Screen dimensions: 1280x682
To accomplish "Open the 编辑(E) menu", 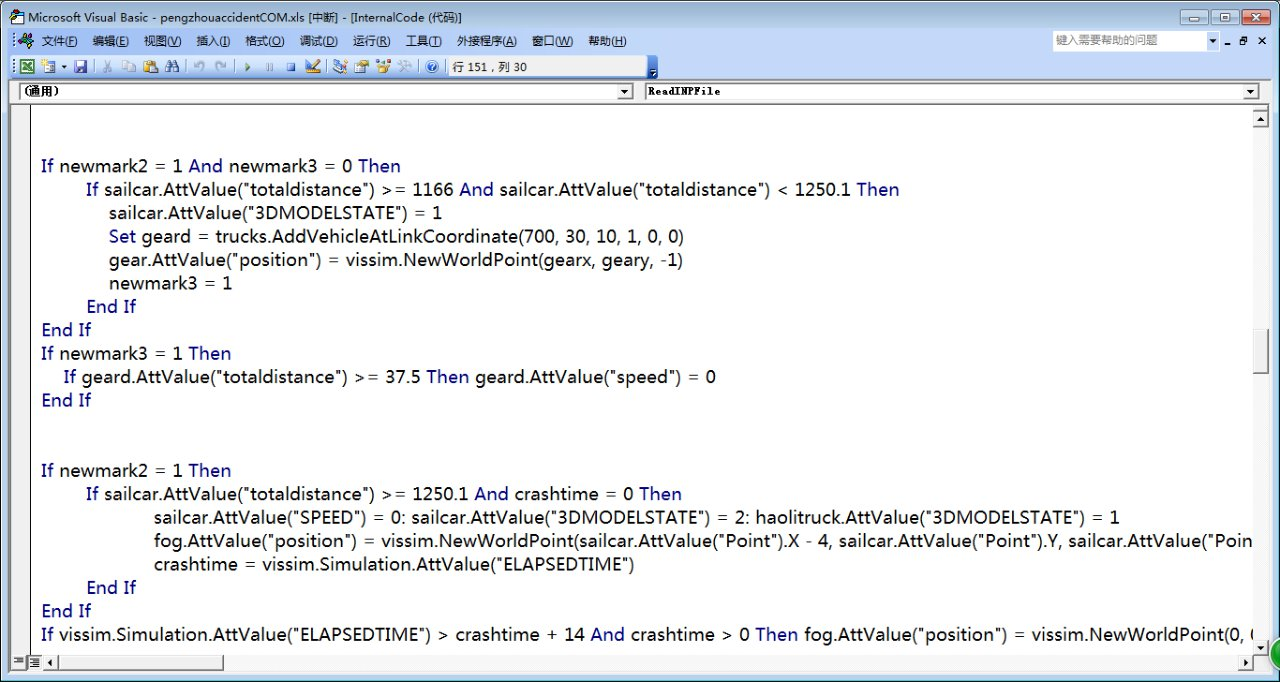I will pyautogui.click(x=110, y=41).
